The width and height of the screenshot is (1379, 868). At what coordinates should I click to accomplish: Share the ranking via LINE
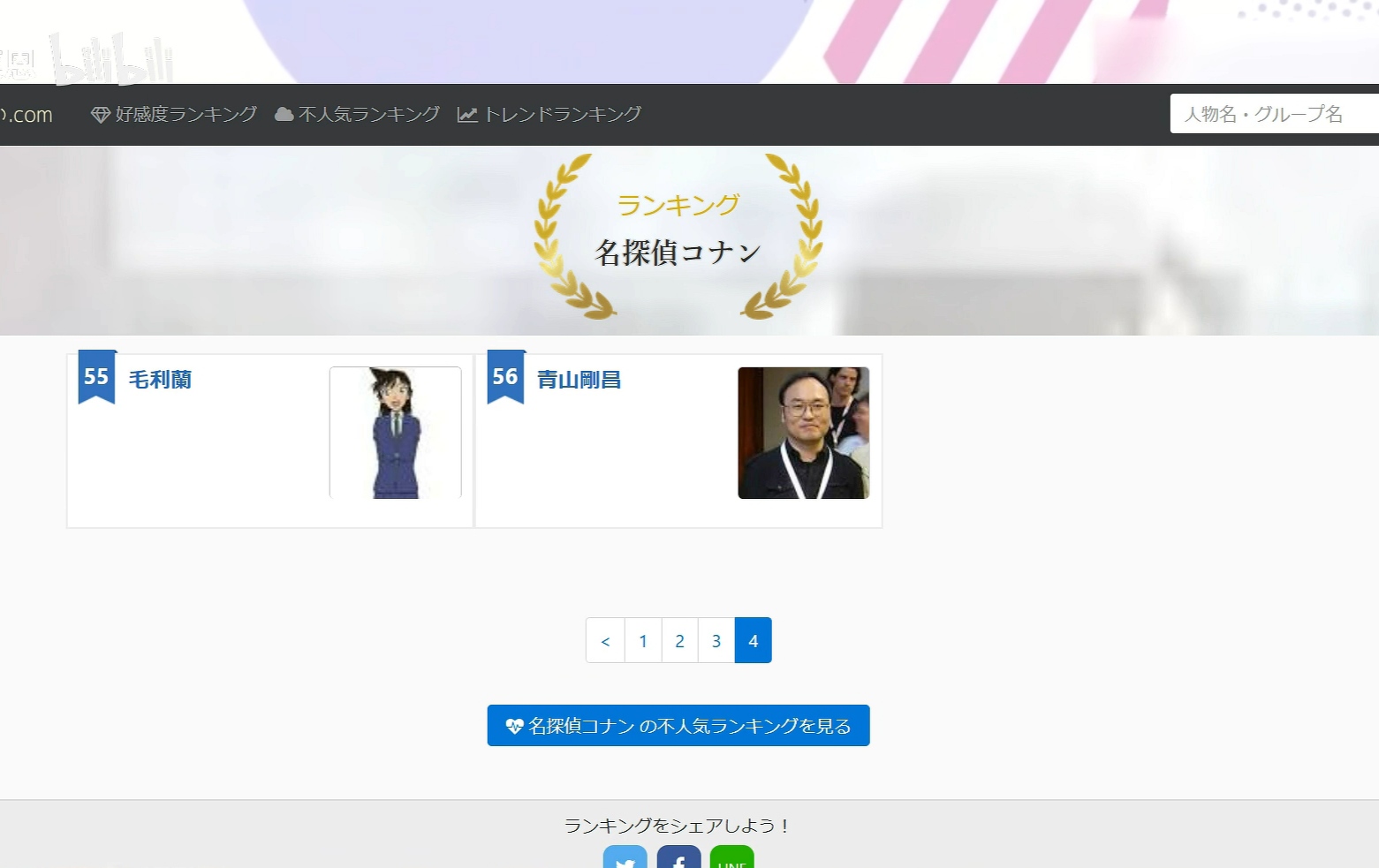[731, 857]
